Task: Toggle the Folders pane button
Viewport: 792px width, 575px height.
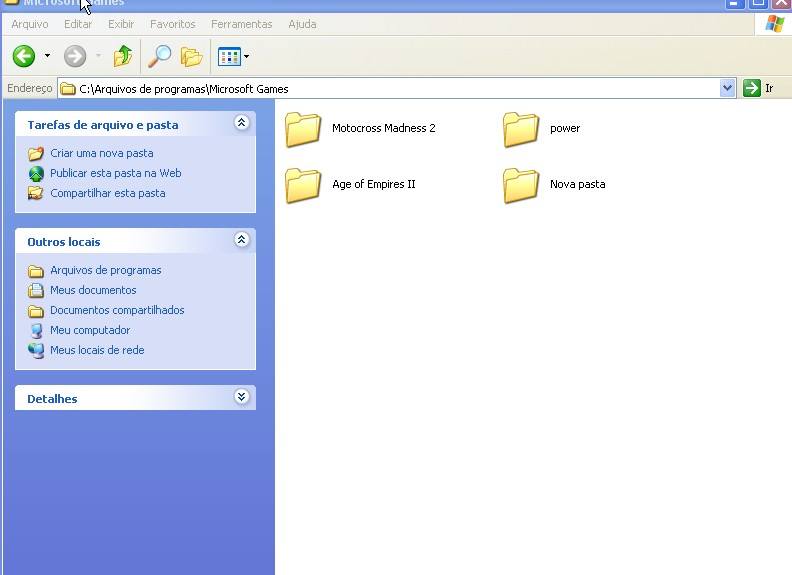Action: [191, 57]
